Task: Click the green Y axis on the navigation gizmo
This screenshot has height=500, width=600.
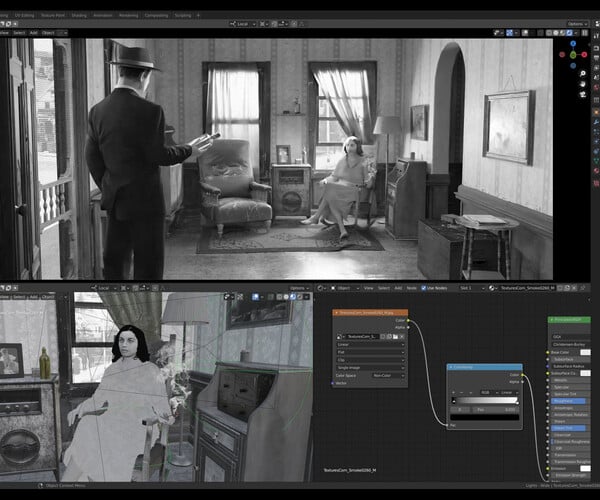Action: [573, 55]
